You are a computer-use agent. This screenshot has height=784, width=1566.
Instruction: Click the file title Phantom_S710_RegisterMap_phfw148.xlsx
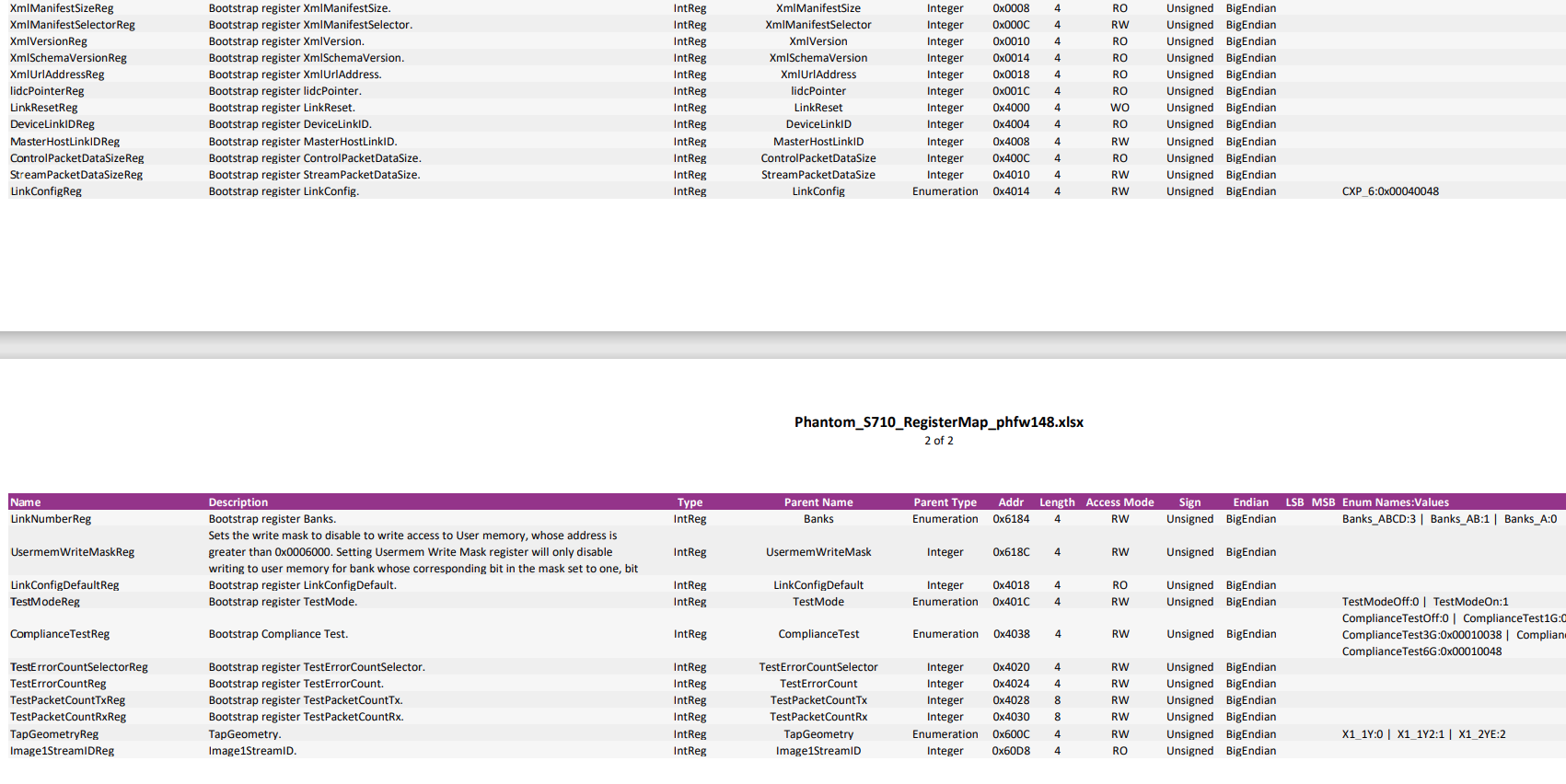tap(939, 422)
